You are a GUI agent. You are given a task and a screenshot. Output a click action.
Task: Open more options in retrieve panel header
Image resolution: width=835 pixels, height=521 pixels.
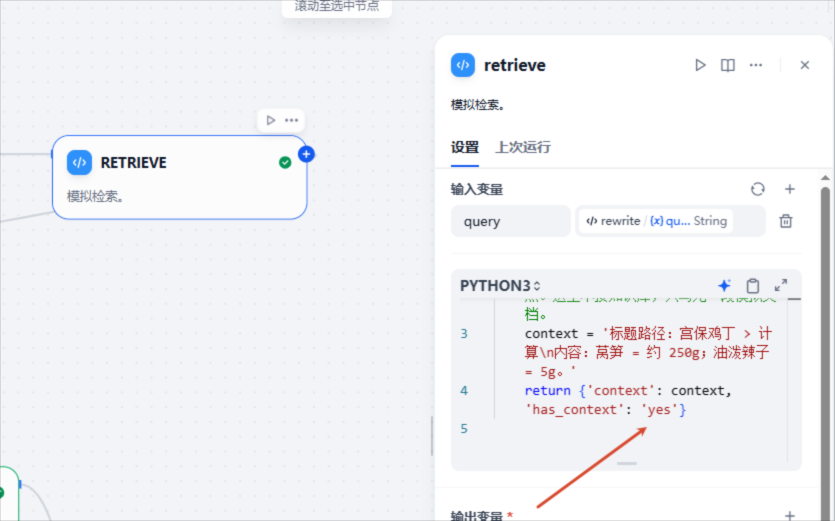pyautogui.click(x=756, y=65)
